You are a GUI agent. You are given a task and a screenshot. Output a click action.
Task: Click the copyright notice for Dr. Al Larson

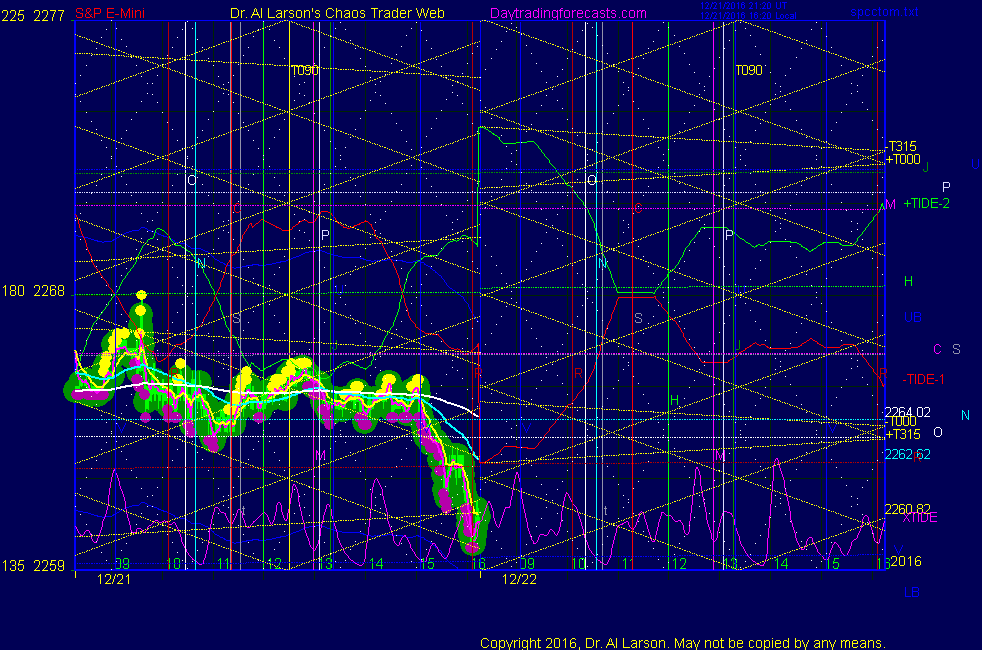coord(683,643)
